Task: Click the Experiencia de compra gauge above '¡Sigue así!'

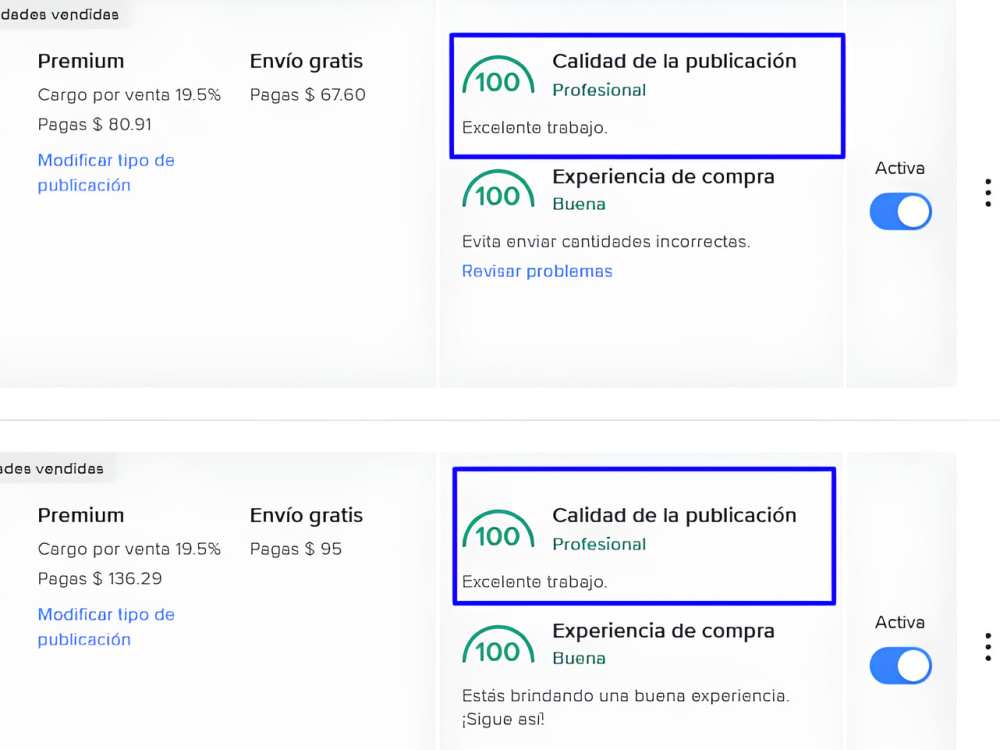Action: [498, 645]
